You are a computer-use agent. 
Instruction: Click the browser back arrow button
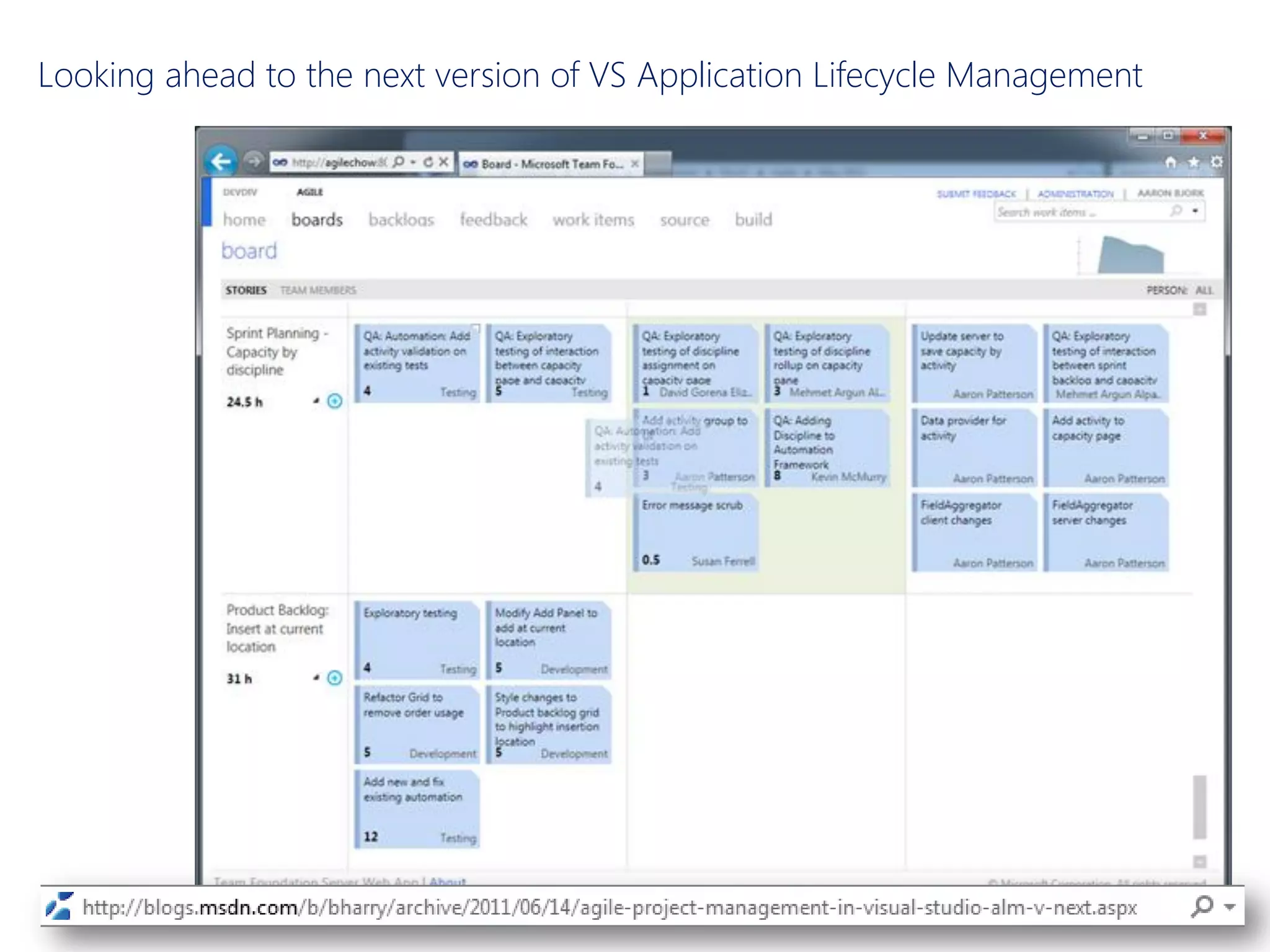pyautogui.click(x=221, y=162)
